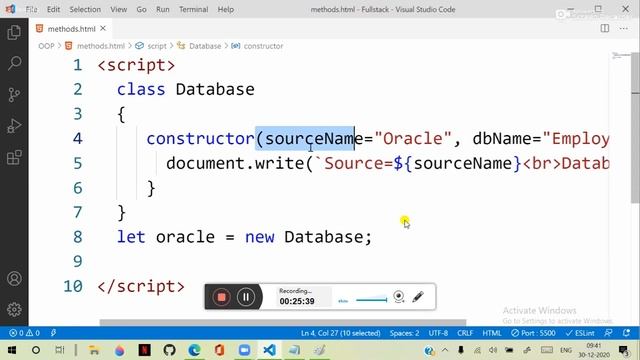The width and height of the screenshot is (640, 360).
Task: Open the Explorer view in activity bar
Action: pyautogui.click(x=14, y=32)
